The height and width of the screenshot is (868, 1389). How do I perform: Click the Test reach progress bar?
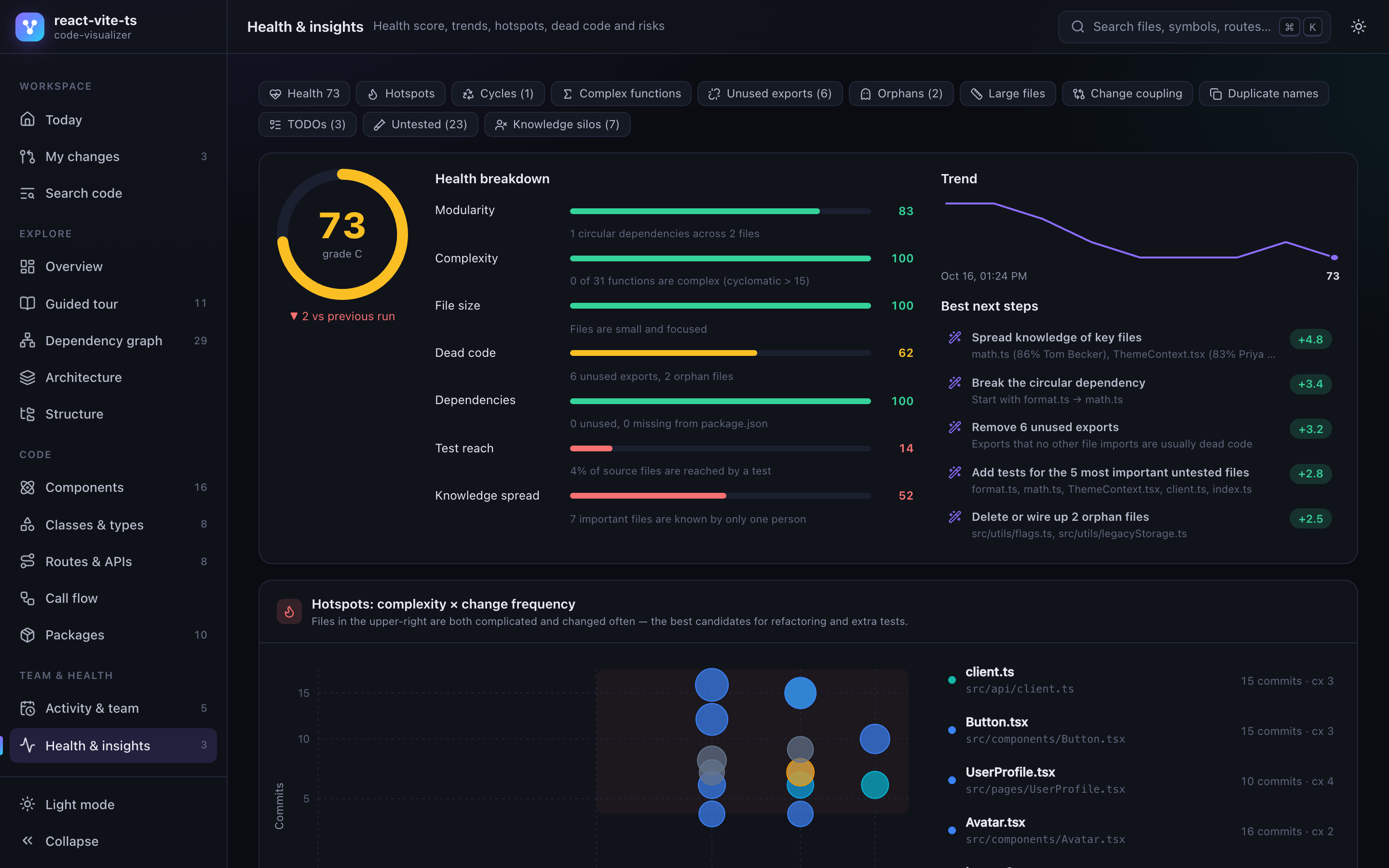[721, 448]
